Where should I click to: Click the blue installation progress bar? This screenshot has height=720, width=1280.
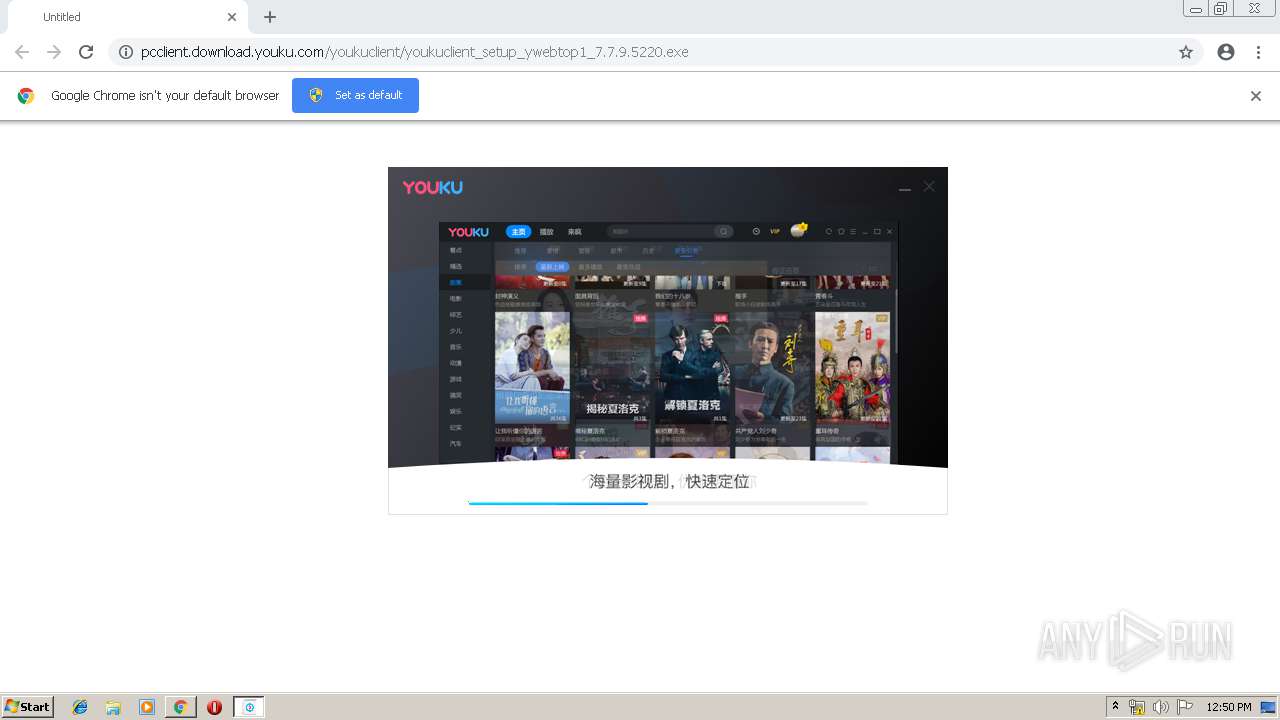point(667,503)
